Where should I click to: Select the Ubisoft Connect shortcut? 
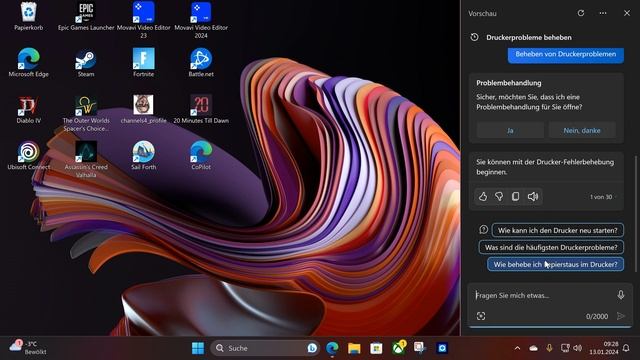29,156
